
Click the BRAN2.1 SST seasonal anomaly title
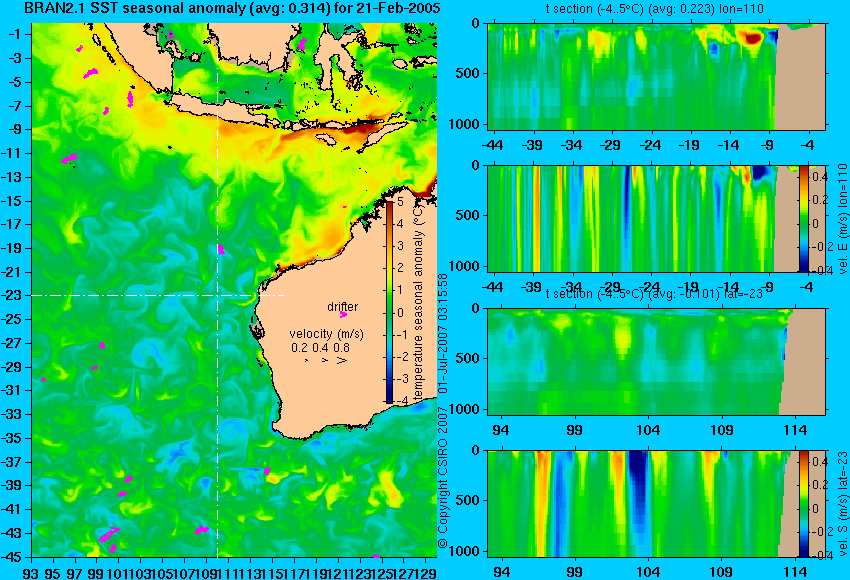point(233,9)
